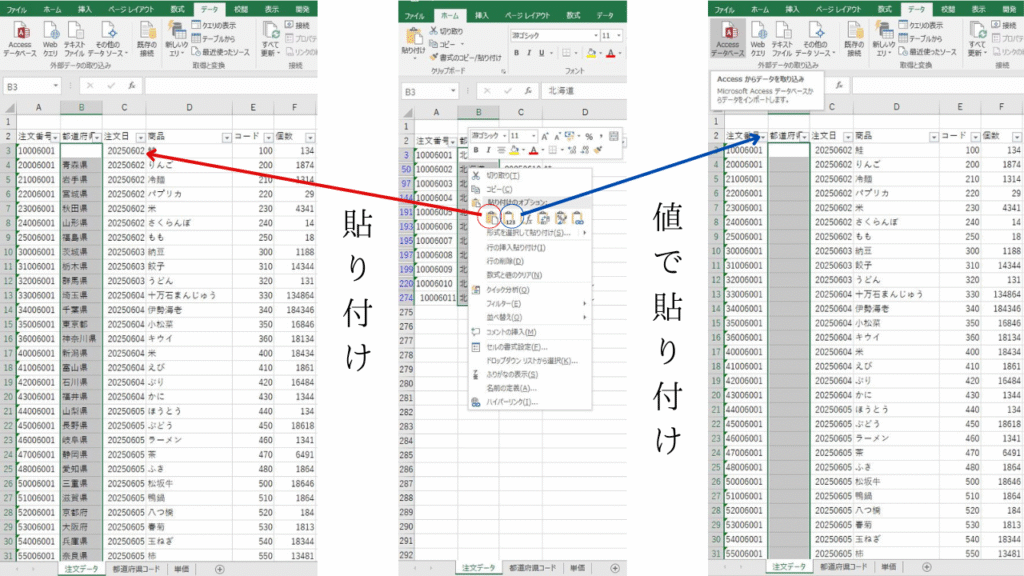The image size is (1024, 576).
Task: Click すべて更新 in the left window
Action: tap(270, 39)
